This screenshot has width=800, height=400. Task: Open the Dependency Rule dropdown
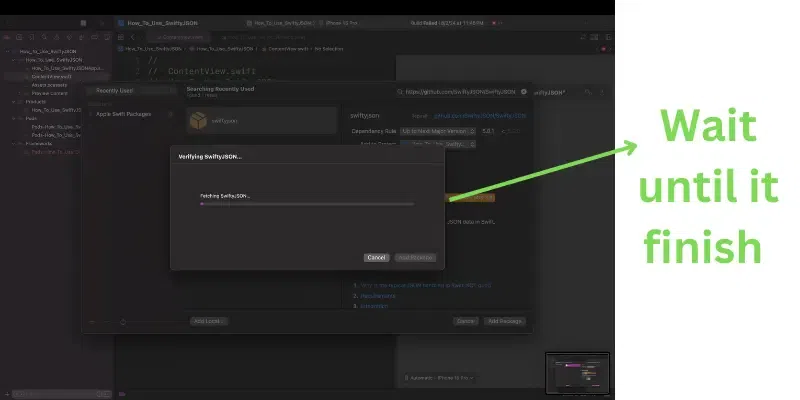pos(438,131)
